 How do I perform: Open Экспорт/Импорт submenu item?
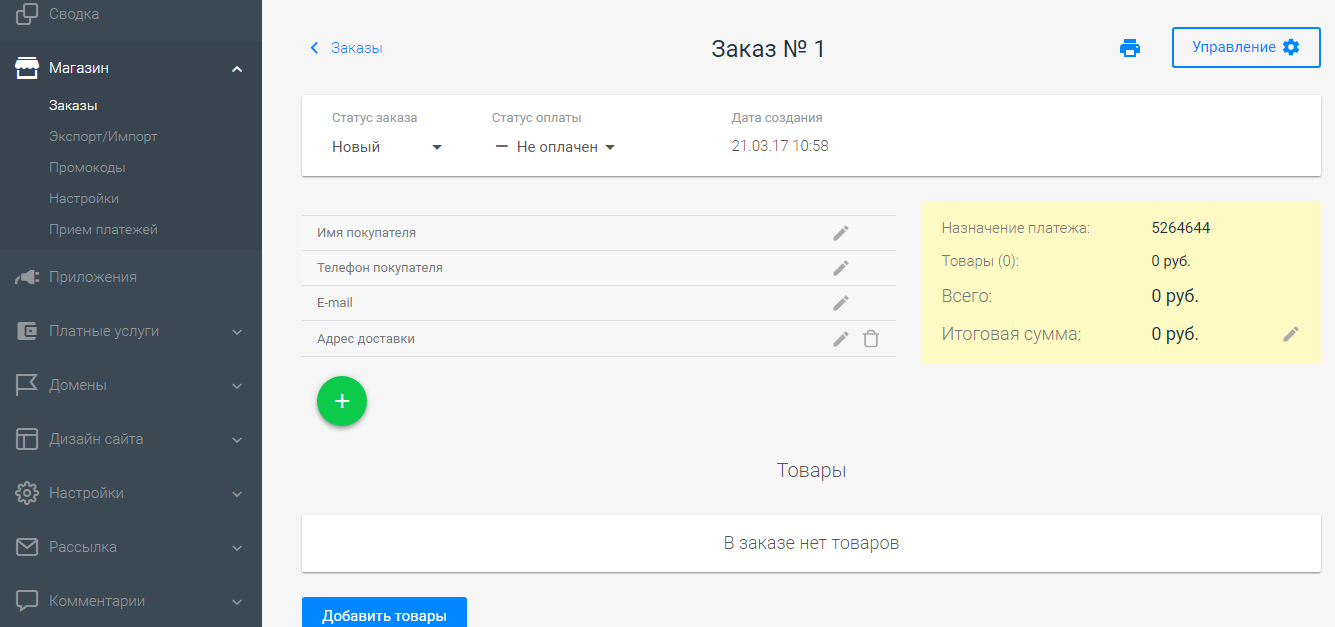pyautogui.click(x=103, y=136)
